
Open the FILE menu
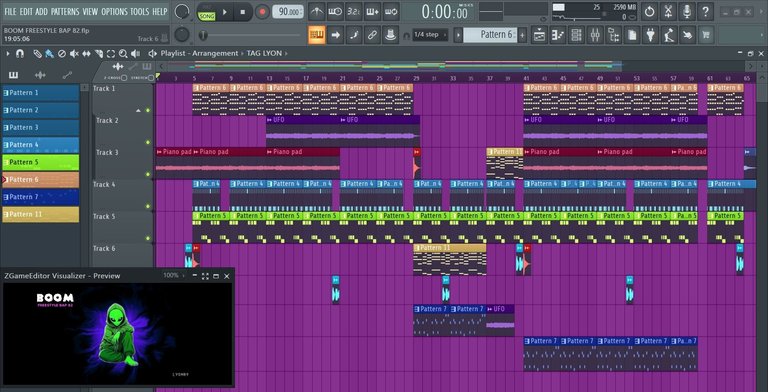click(x=10, y=11)
